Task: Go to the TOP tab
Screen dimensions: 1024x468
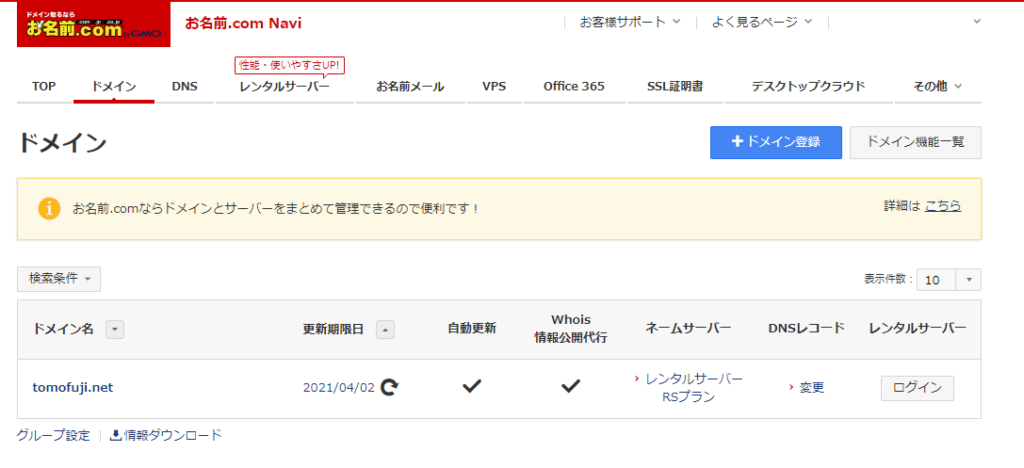Action: (44, 86)
